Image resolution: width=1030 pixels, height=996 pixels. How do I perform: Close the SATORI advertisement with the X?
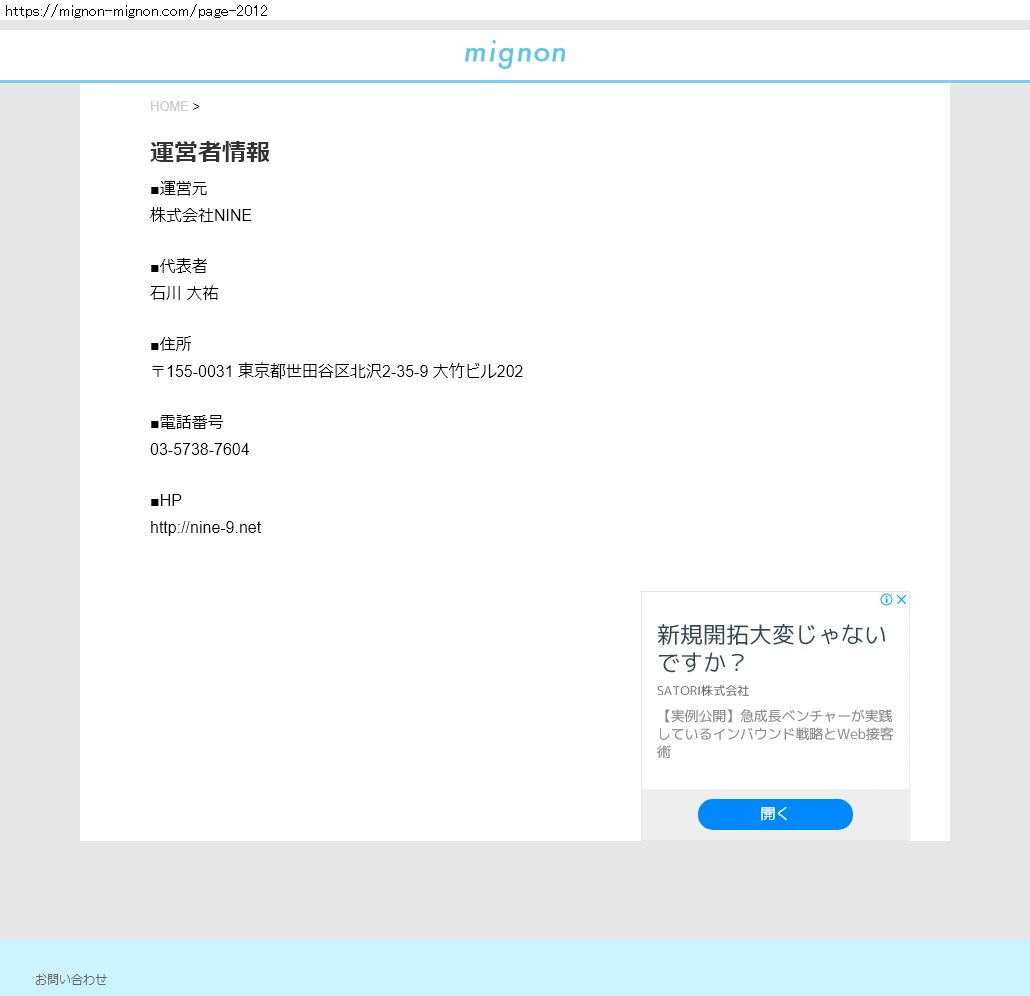point(901,600)
